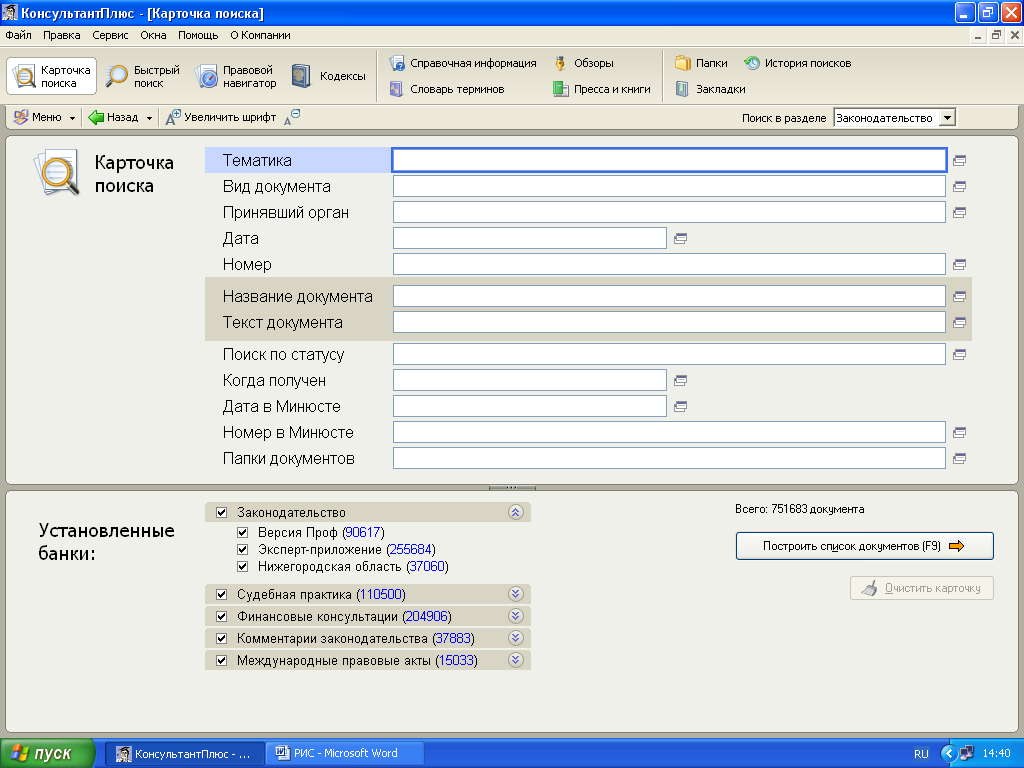Toggle Международные правовые акты checkbox
Screen dimensions: 1024x768
221,660
